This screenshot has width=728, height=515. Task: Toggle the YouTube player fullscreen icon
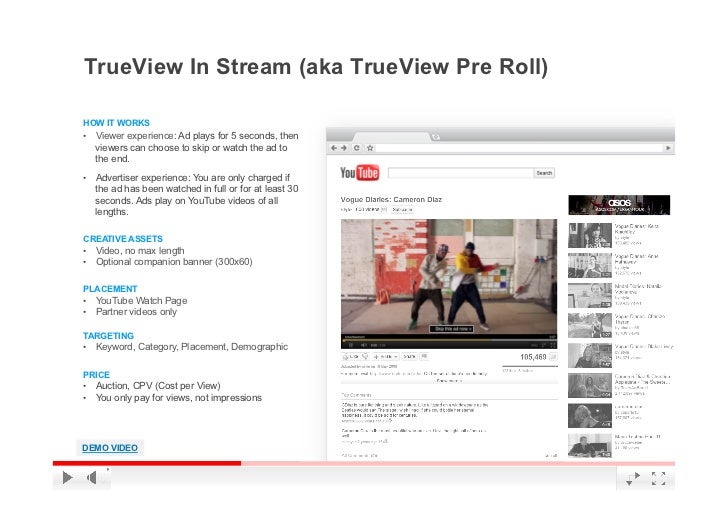tap(552, 345)
